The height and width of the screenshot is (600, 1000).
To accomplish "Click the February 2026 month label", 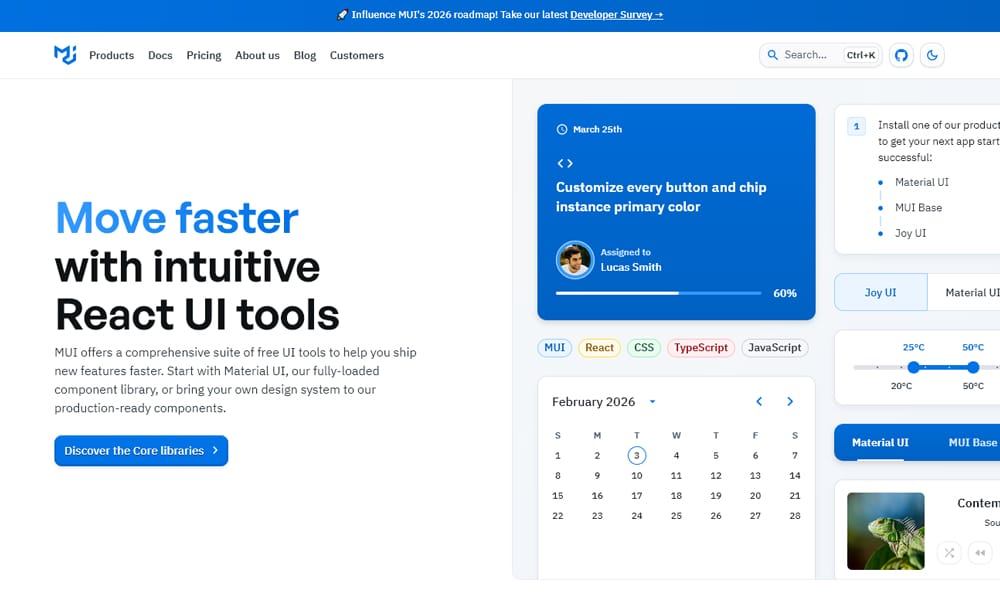I will pos(593,402).
